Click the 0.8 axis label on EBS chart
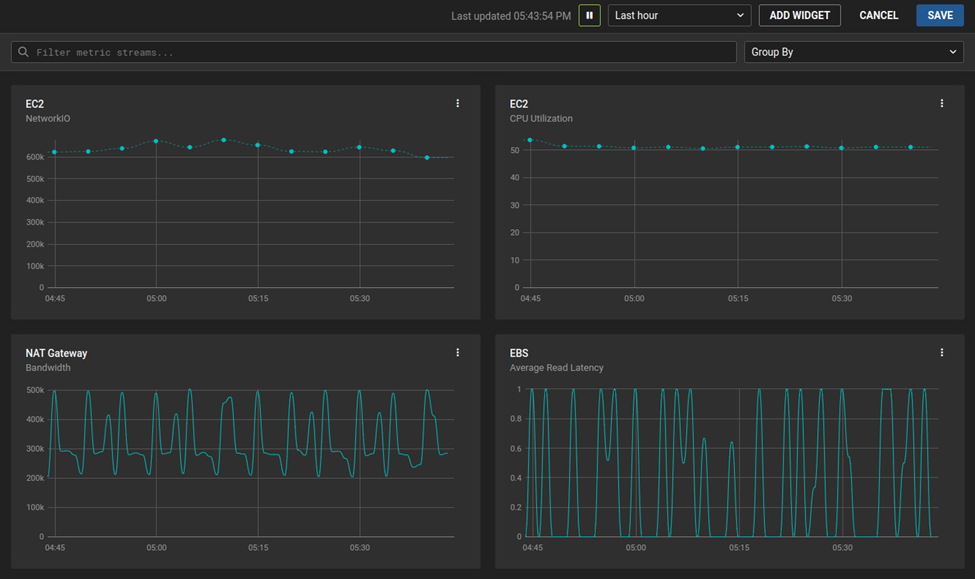The image size is (975, 579). click(515, 419)
